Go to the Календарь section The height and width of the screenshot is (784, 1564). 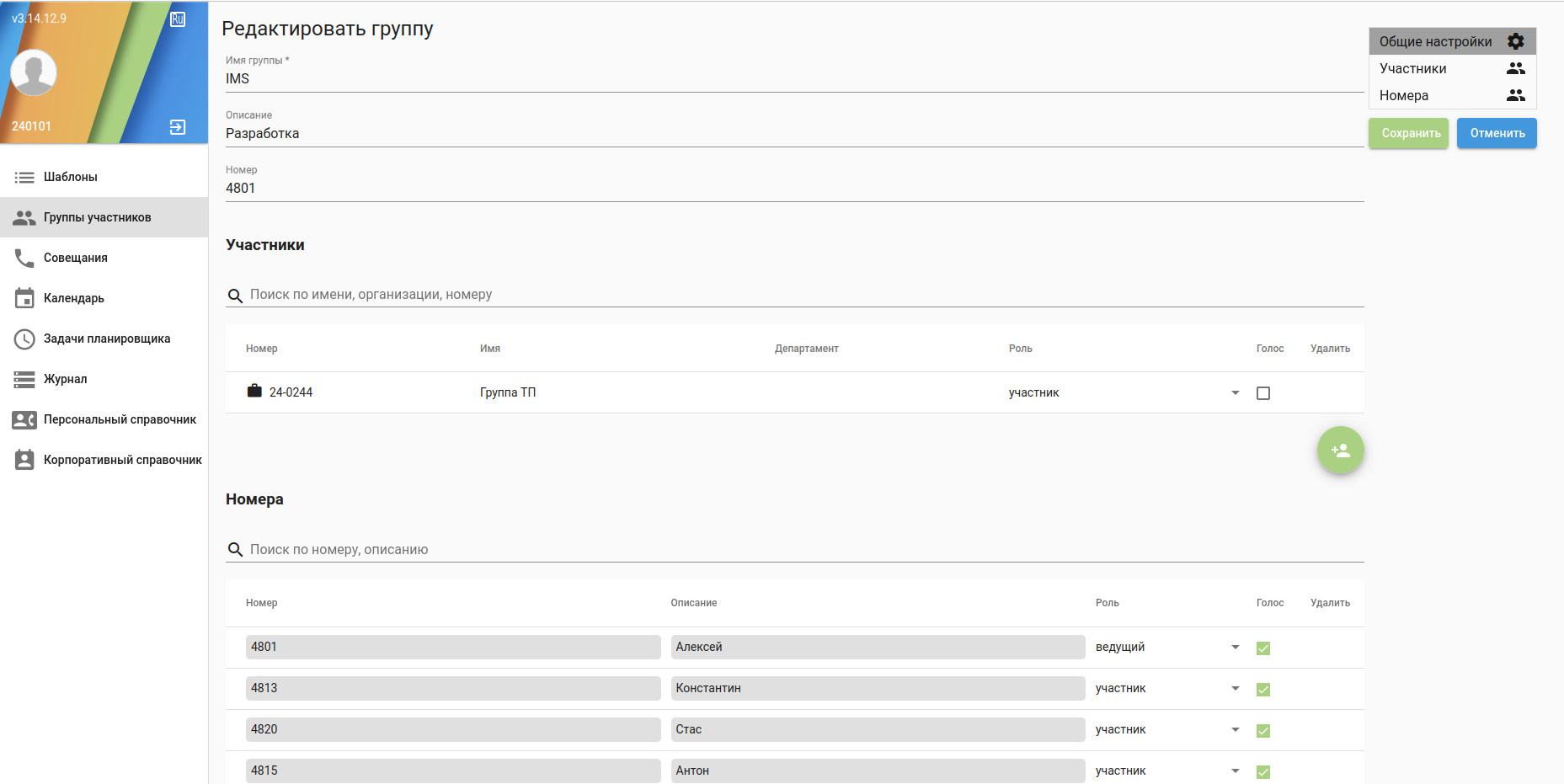click(x=74, y=298)
